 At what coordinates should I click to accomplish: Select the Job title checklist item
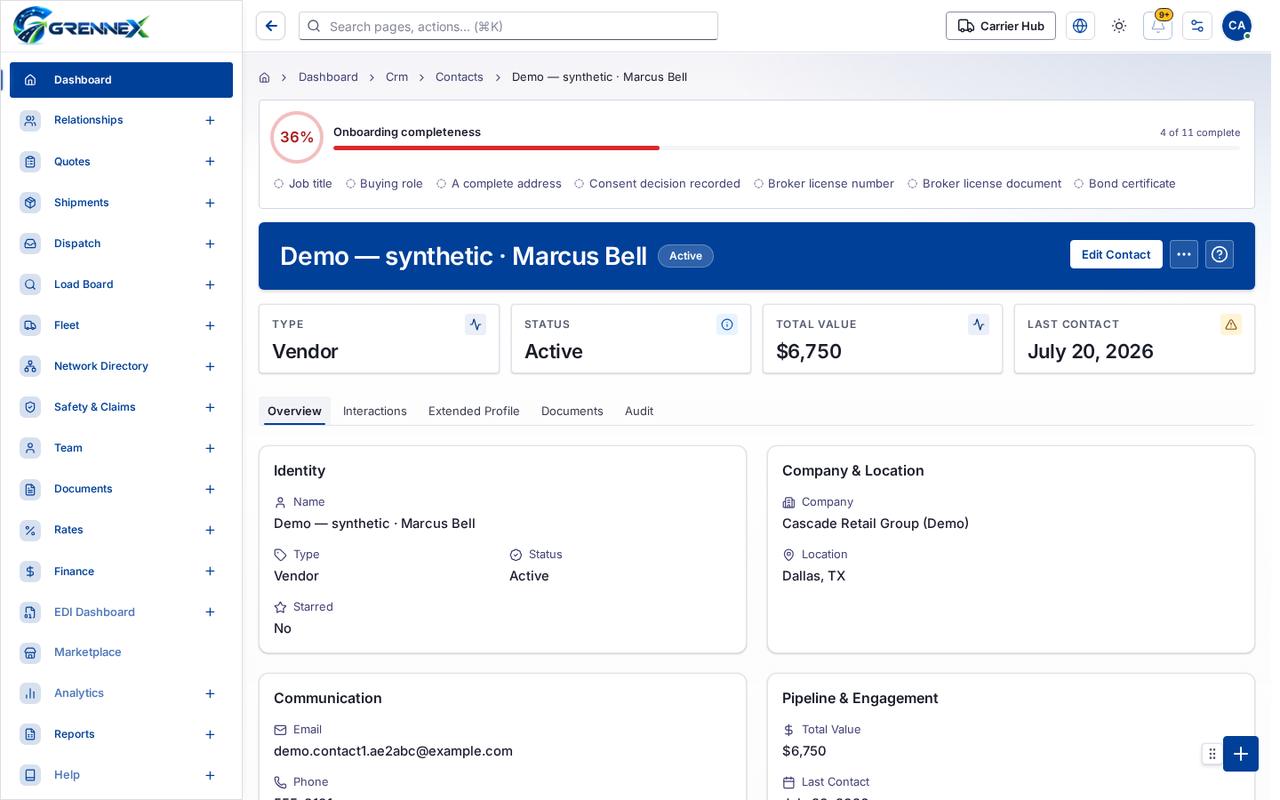click(x=303, y=184)
